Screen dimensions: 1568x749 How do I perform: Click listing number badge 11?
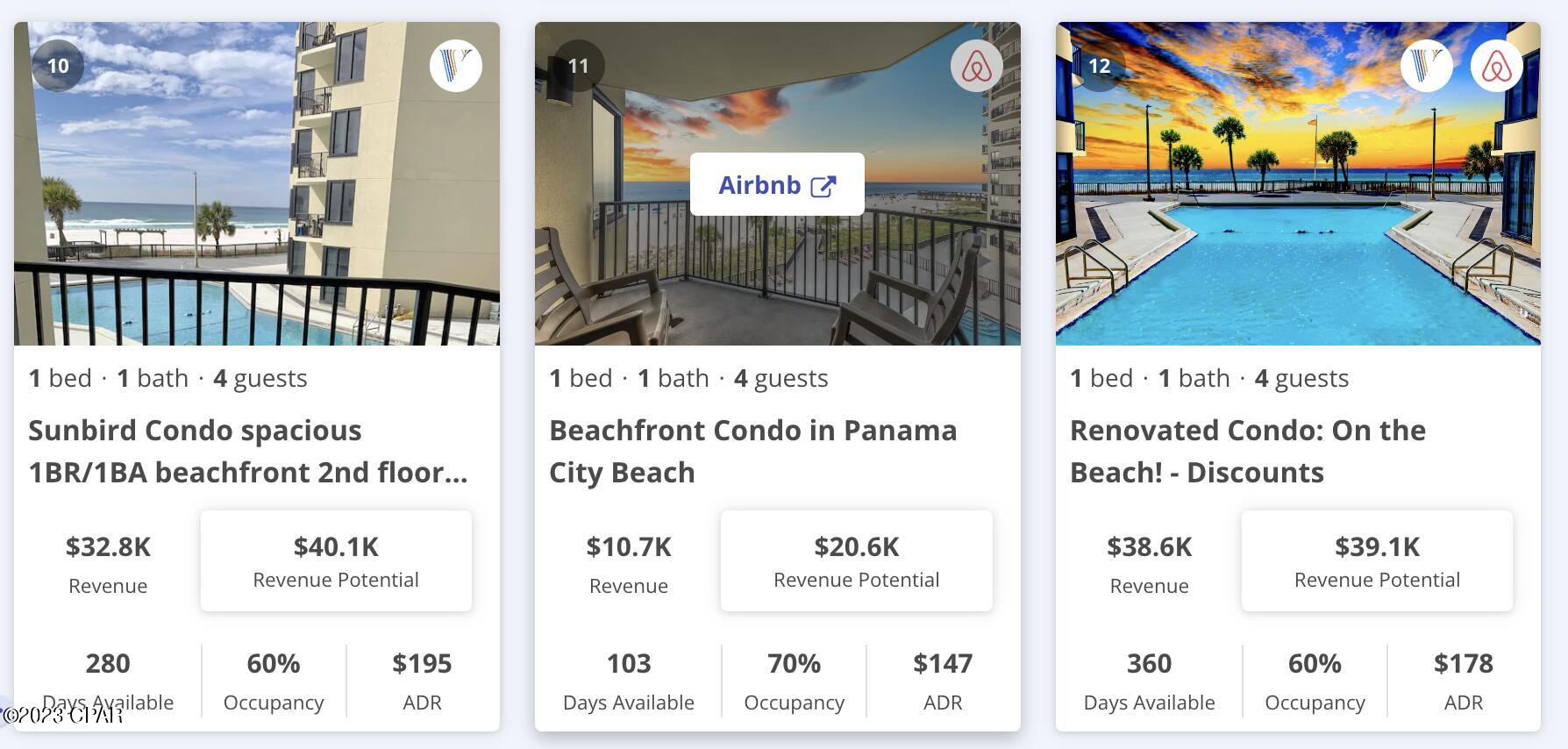(577, 65)
